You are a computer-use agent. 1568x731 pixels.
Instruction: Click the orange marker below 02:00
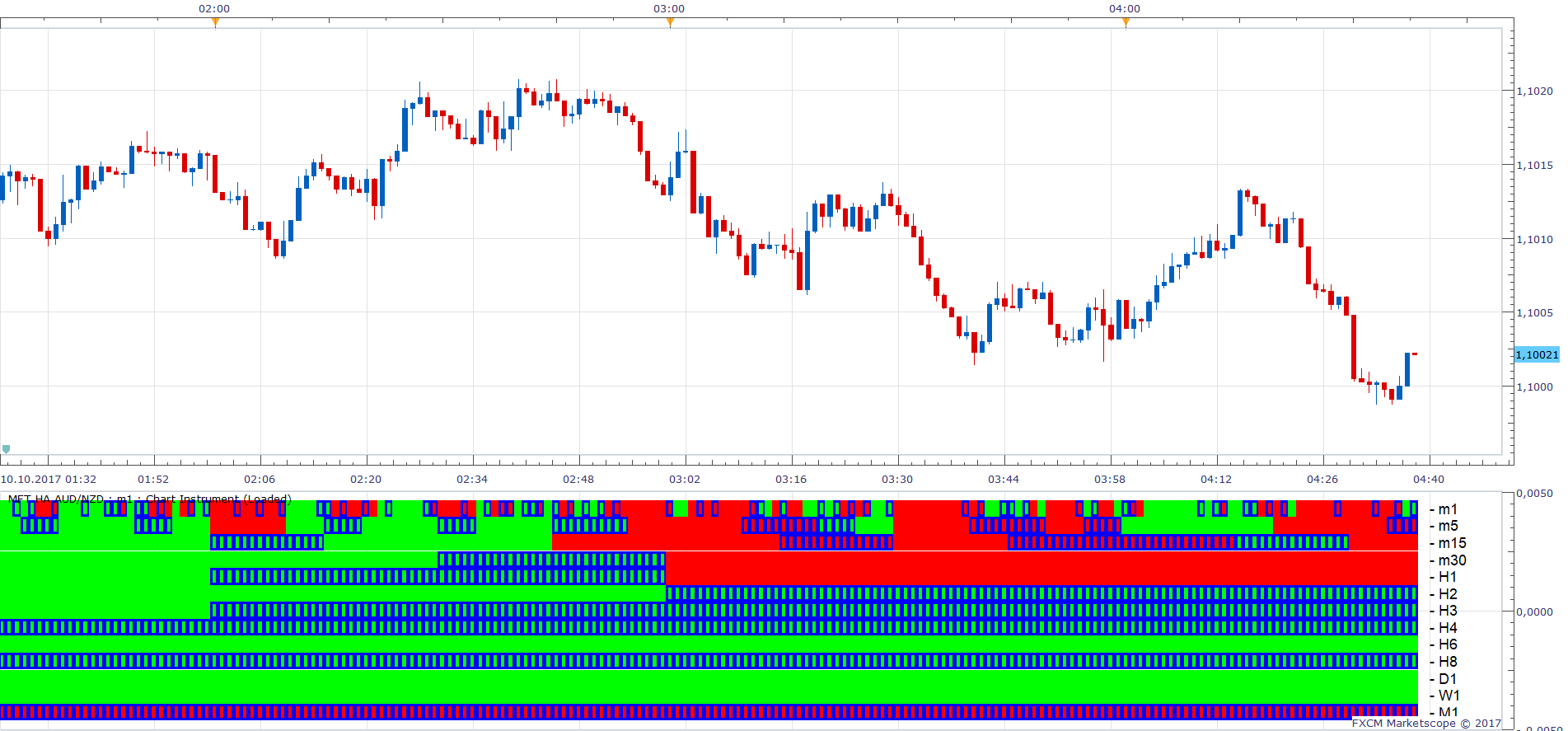[215, 23]
